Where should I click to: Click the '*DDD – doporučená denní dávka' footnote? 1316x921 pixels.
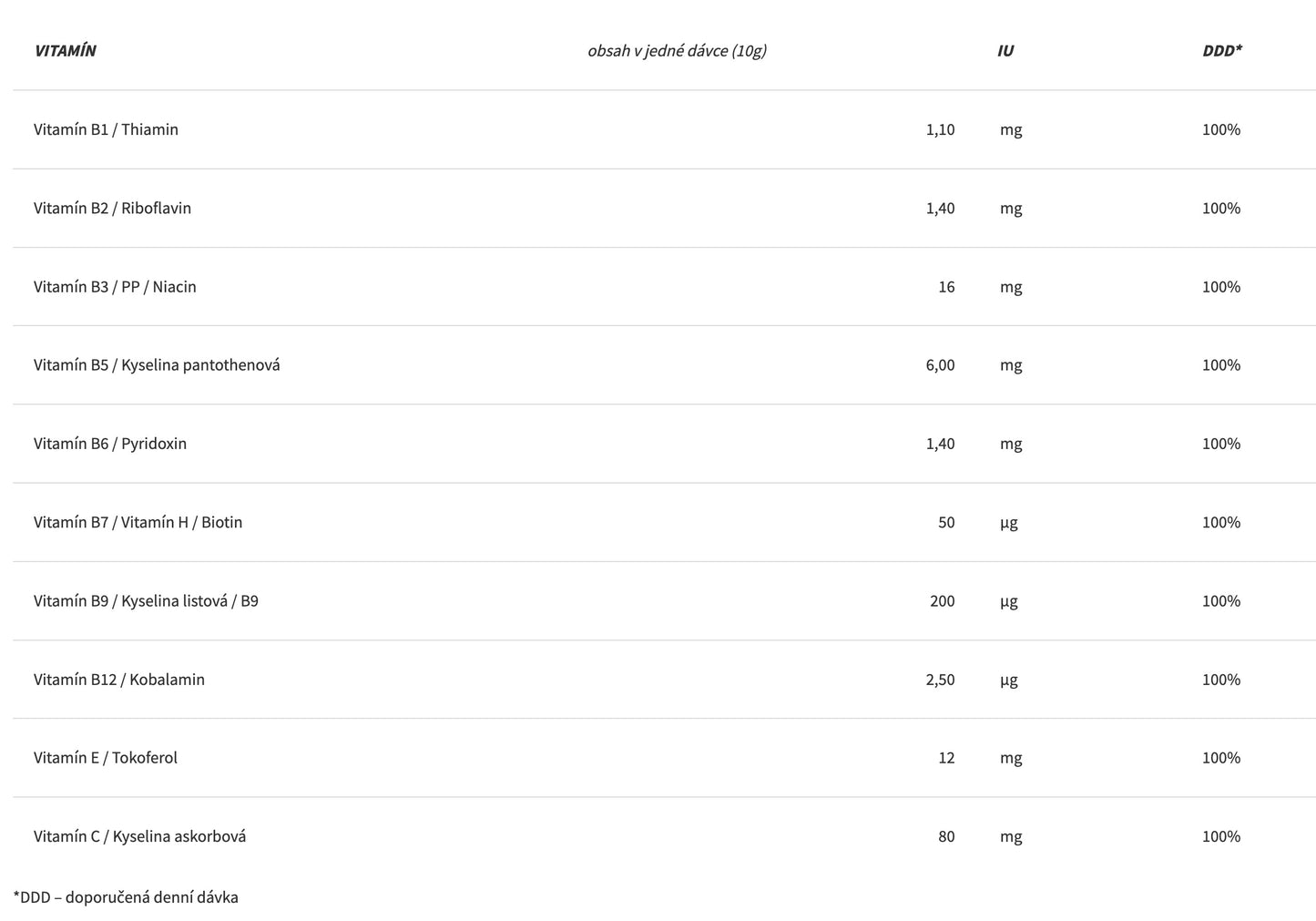coord(126,897)
